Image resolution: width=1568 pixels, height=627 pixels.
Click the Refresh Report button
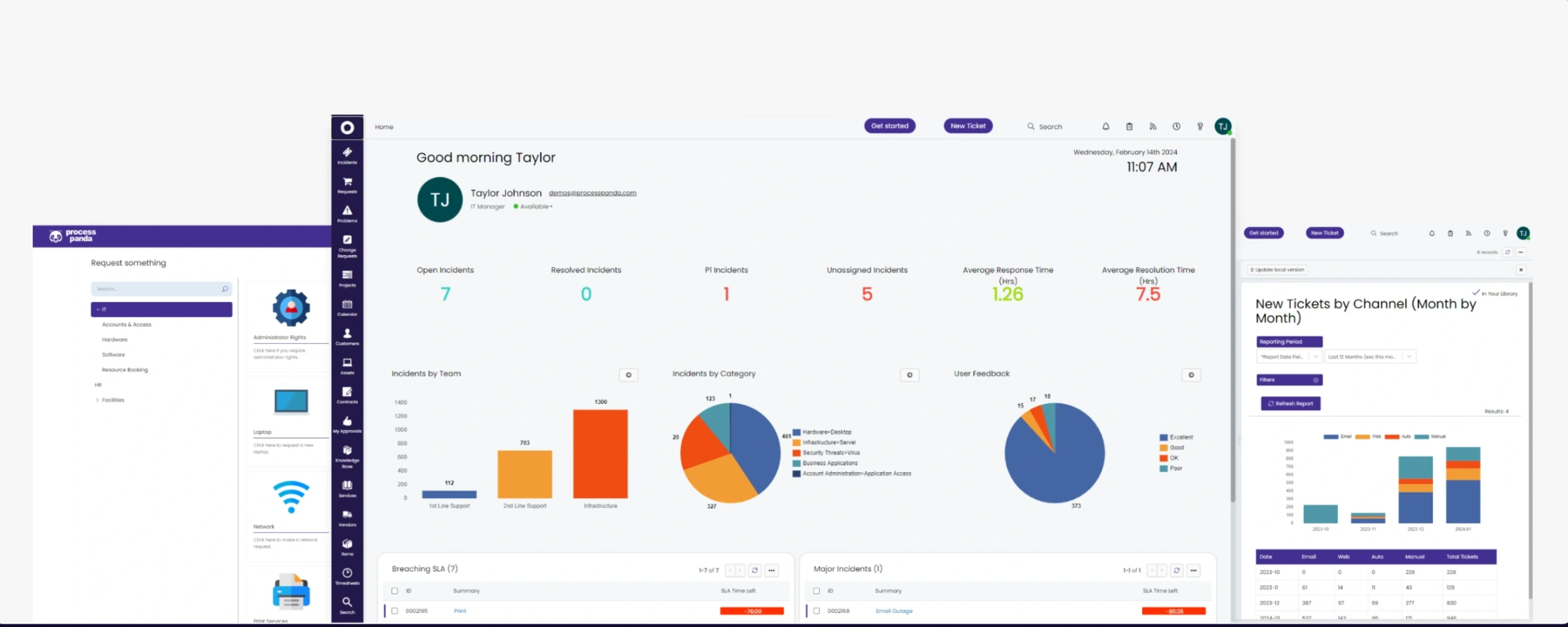coord(1290,403)
